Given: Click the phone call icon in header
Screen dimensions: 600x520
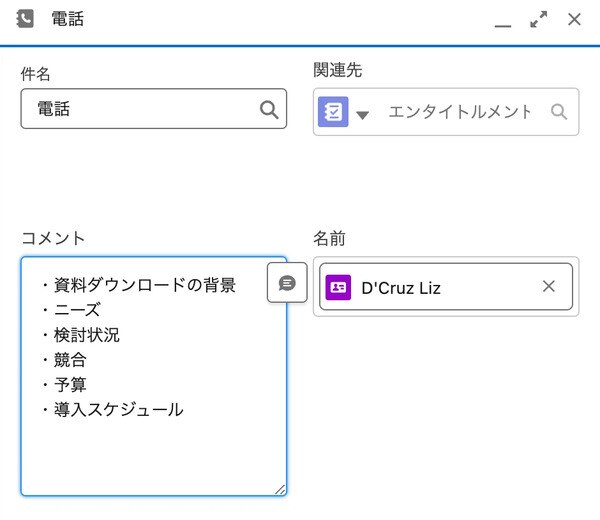Looking at the screenshot, I should click(x=25, y=19).
